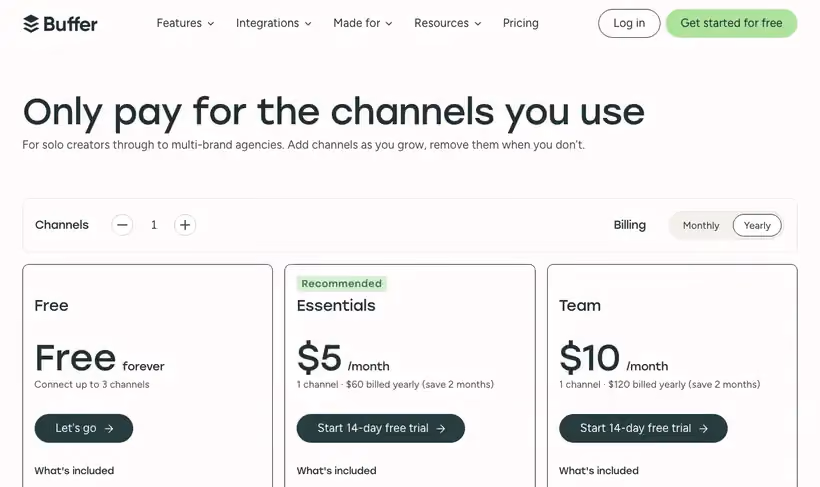Click the $5 /month price
820x487 pixels.
pyautogui.click(x=343, y=358)
